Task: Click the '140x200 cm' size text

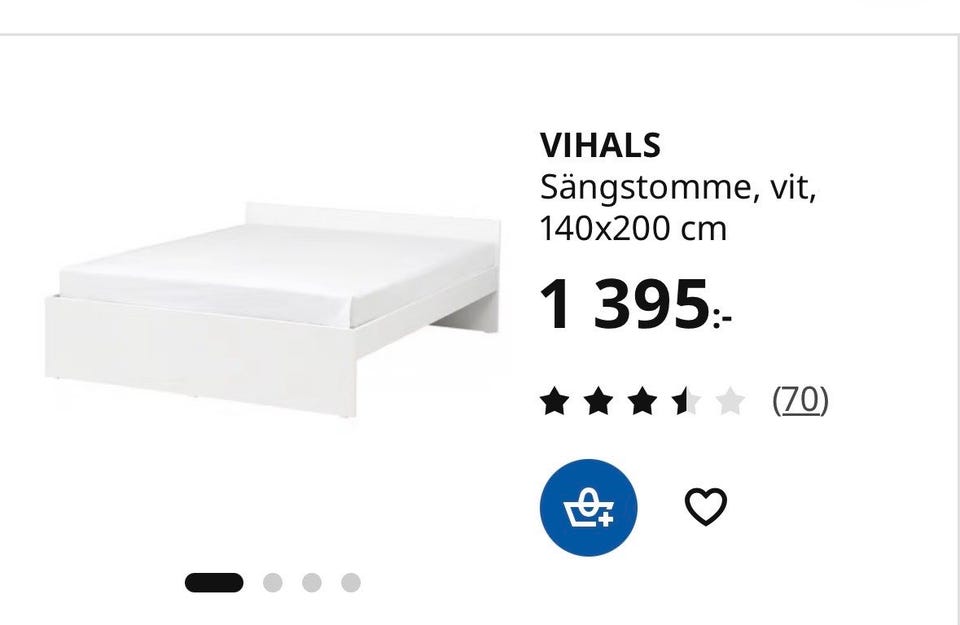Action: pyautogui.click(x=633, y=229)
